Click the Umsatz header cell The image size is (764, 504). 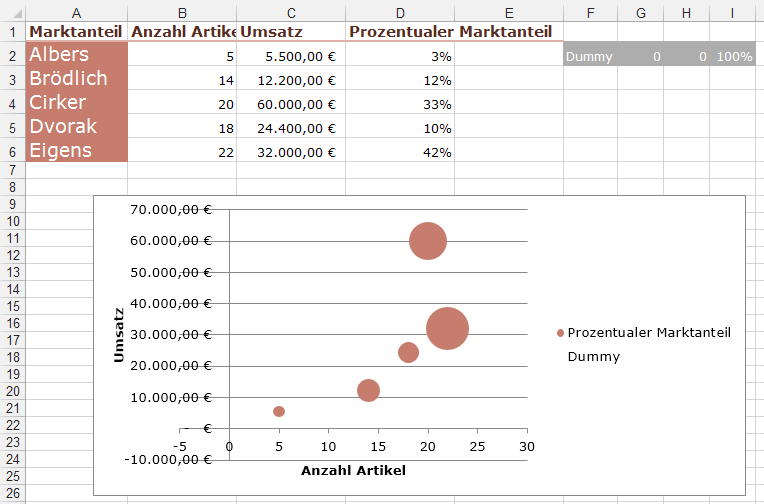(291, 31)
